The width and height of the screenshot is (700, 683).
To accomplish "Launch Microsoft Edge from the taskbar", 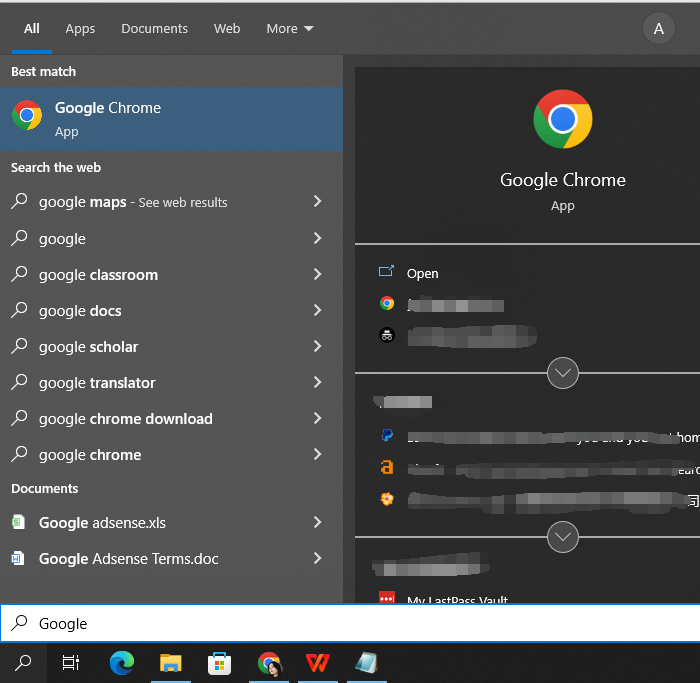I will point(122,662).
